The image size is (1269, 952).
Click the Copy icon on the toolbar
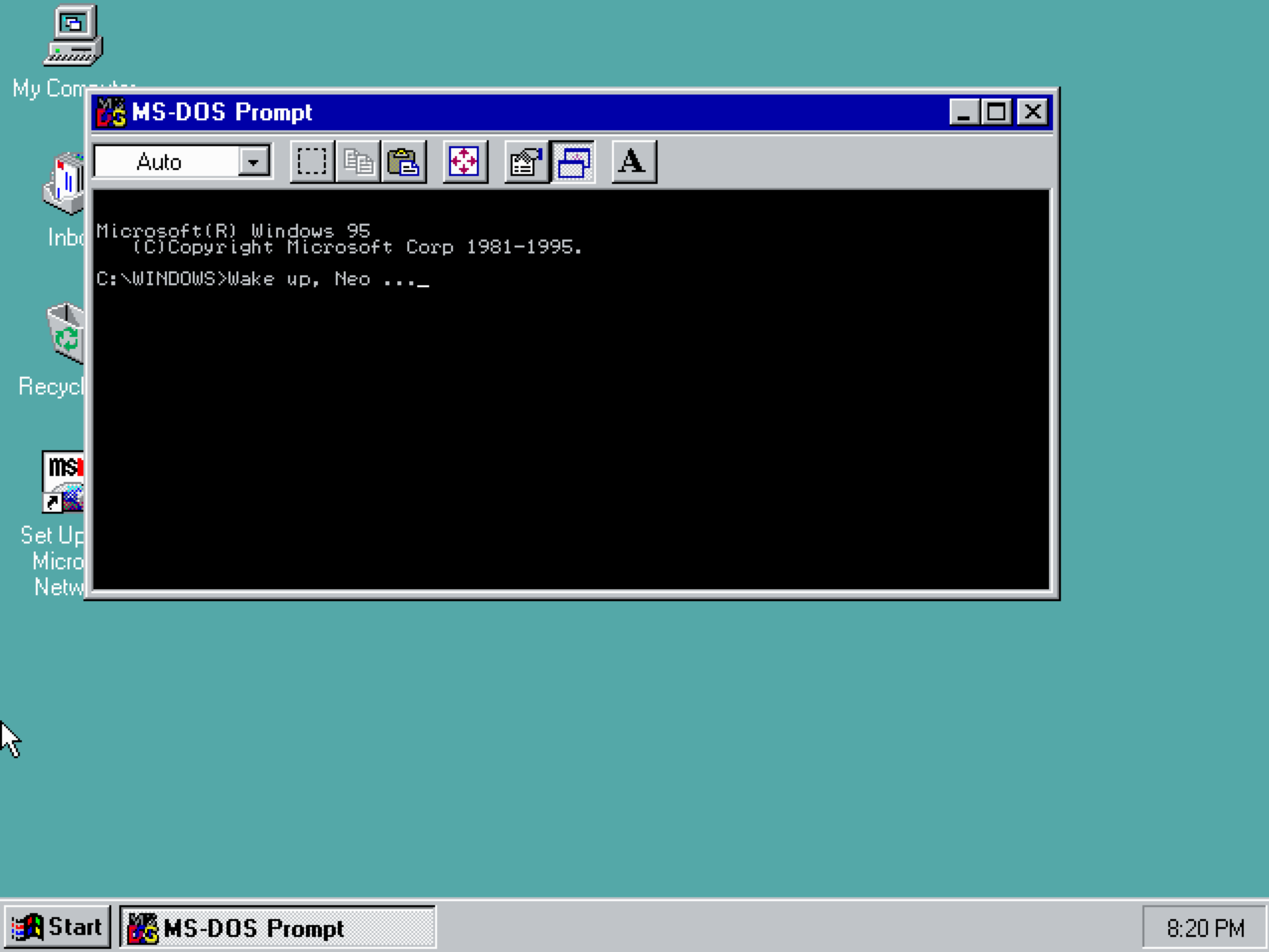click(358, 161)
